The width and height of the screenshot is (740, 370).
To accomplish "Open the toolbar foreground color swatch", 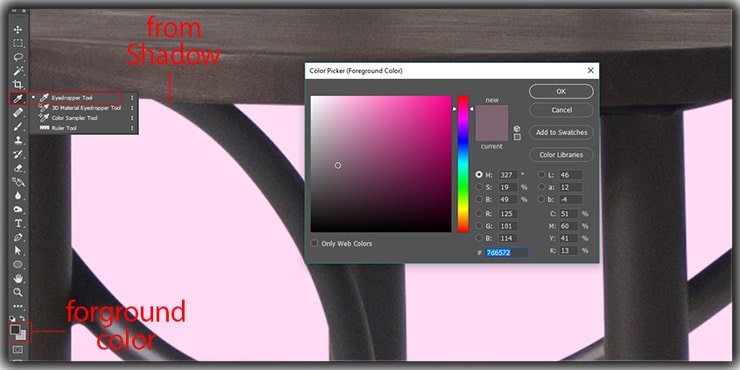I will tap(15, 329).
